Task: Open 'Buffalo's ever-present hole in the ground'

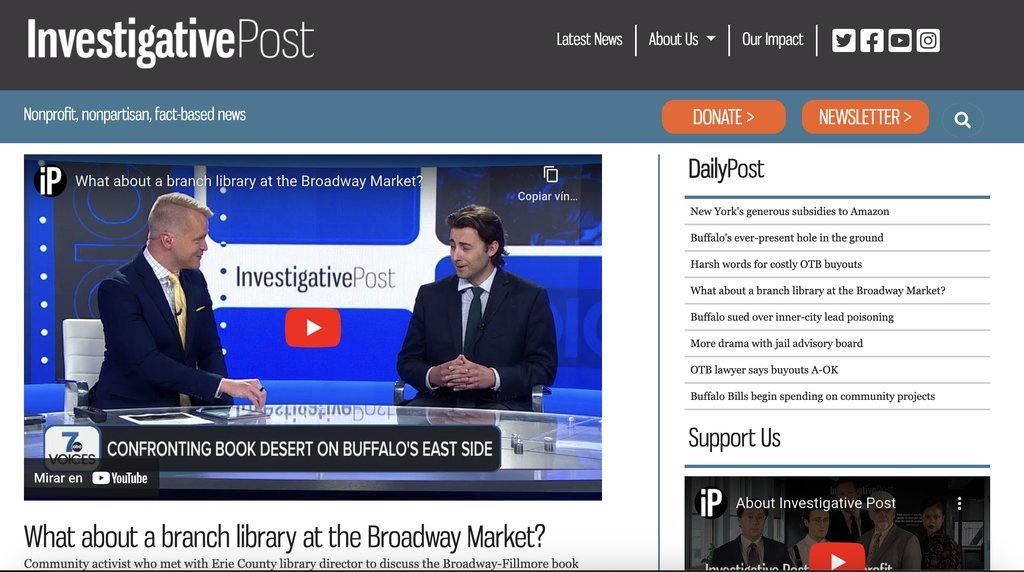Action: click(x=786, y=238)
